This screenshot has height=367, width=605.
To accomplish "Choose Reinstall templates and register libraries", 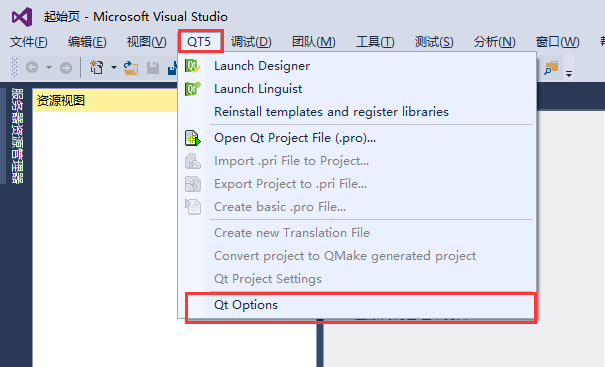I will [x=331, y=112].
